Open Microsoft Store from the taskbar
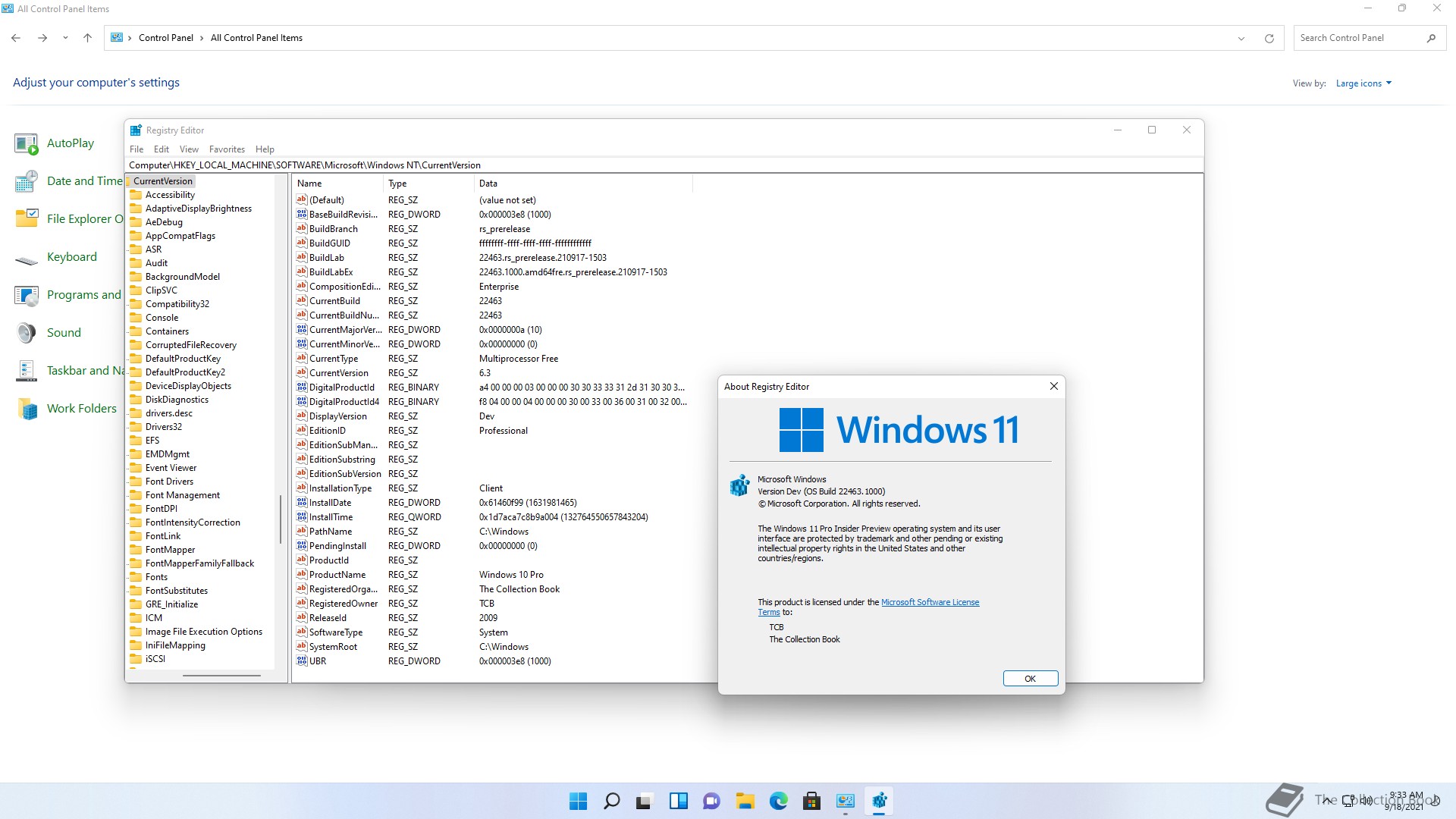 click(811, 801)
